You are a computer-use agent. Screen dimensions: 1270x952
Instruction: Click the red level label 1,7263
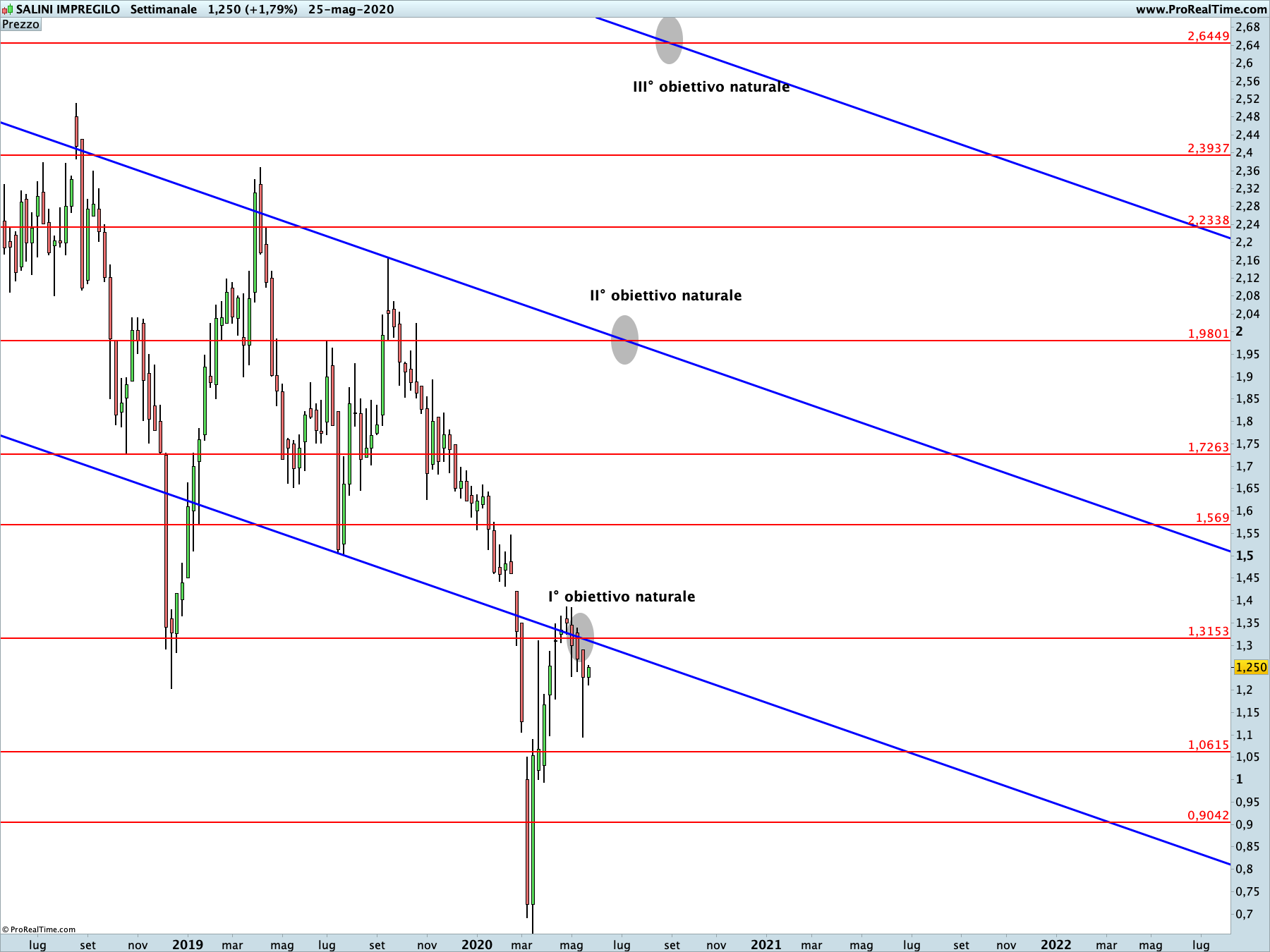click(x=1208, y=447)
